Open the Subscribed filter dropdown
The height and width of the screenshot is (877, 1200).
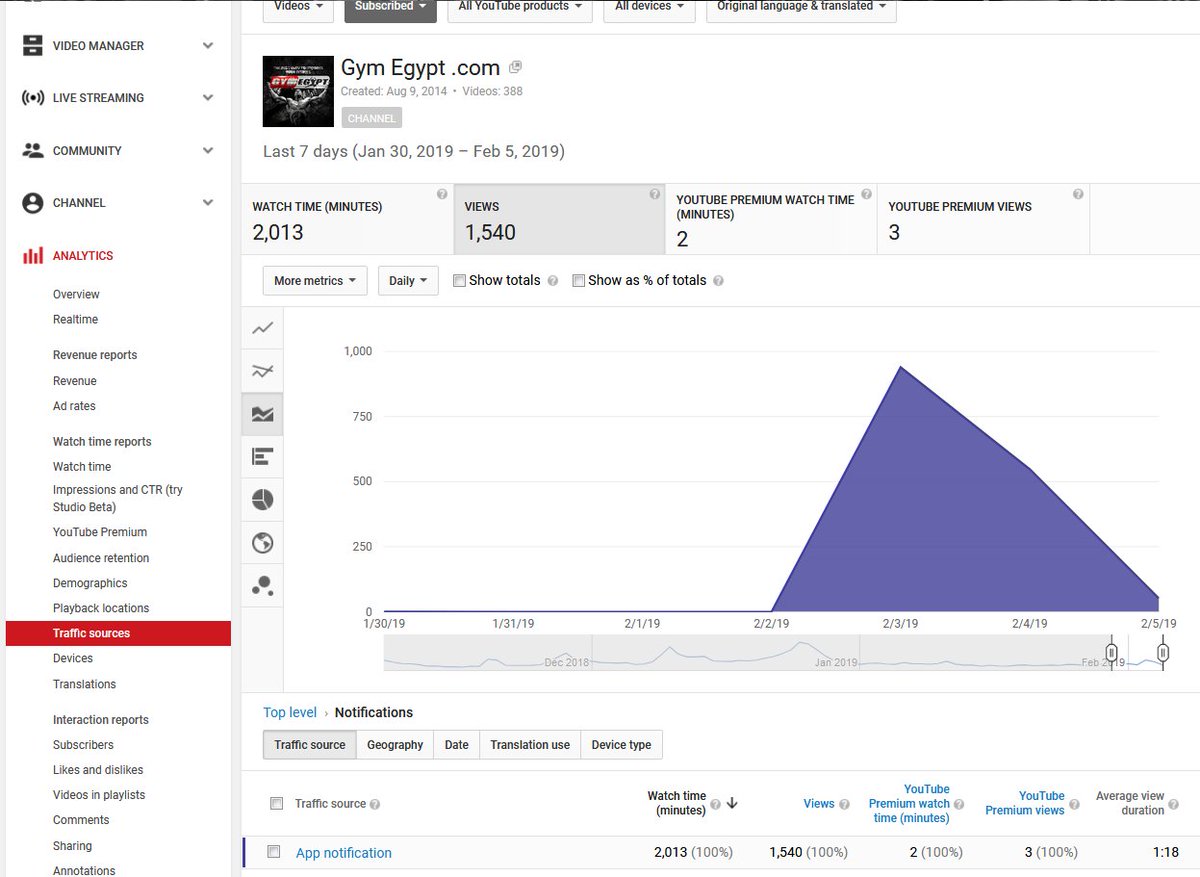click(390, 8)
